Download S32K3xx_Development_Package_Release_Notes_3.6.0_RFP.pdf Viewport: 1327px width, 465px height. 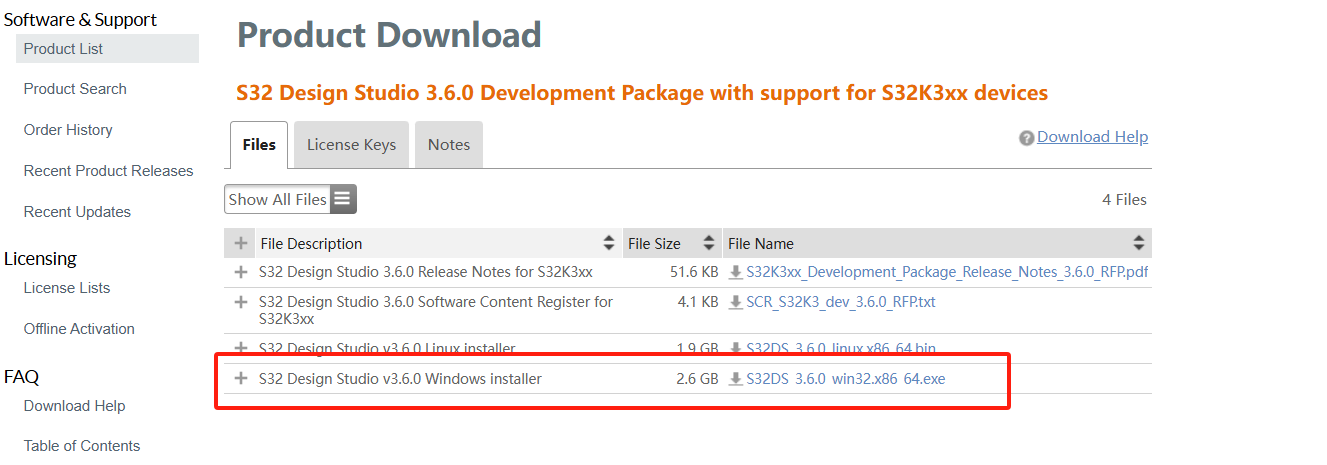(947, 272)
